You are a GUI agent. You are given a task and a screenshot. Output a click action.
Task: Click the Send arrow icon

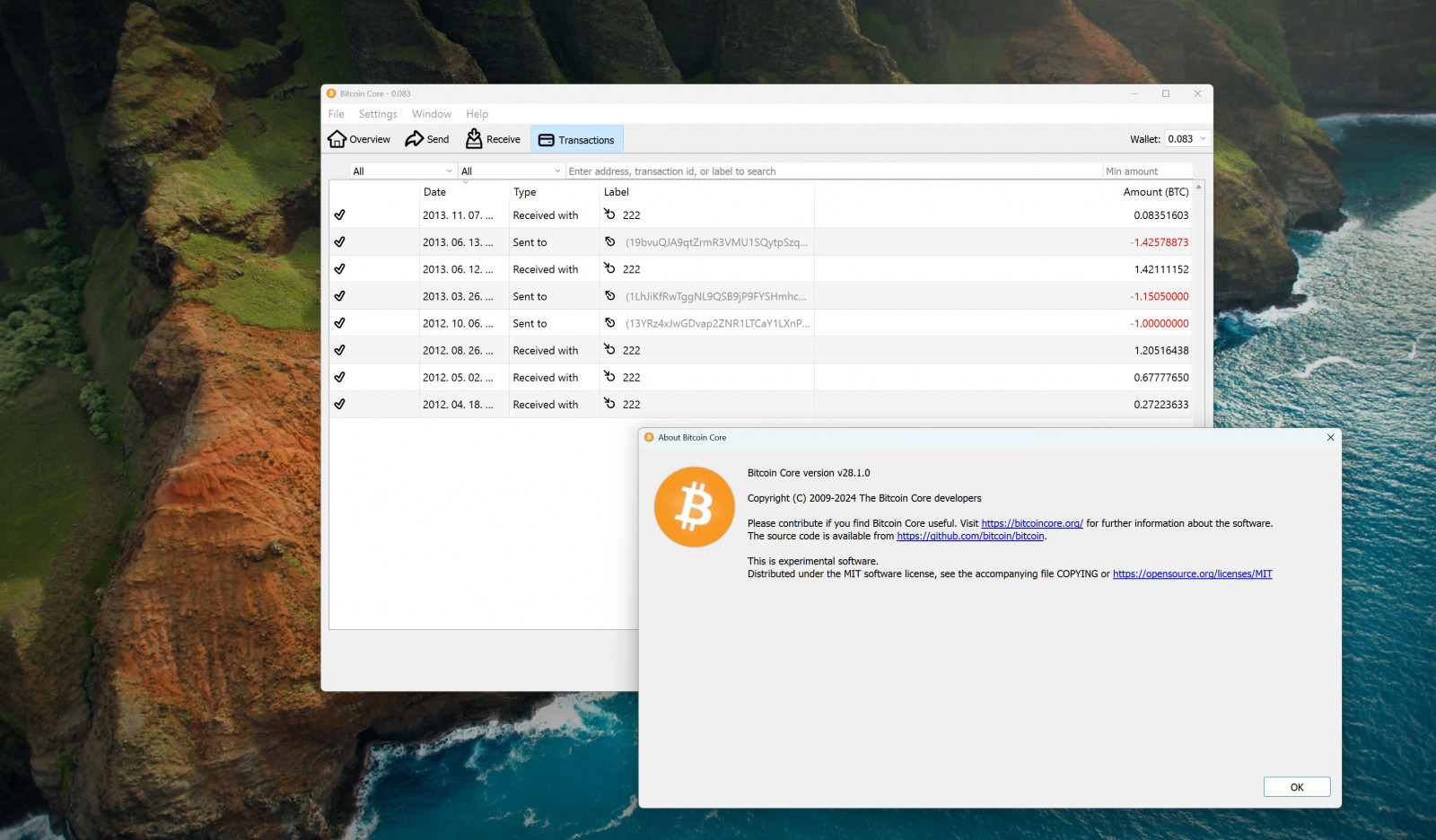[x=414, y=139]
